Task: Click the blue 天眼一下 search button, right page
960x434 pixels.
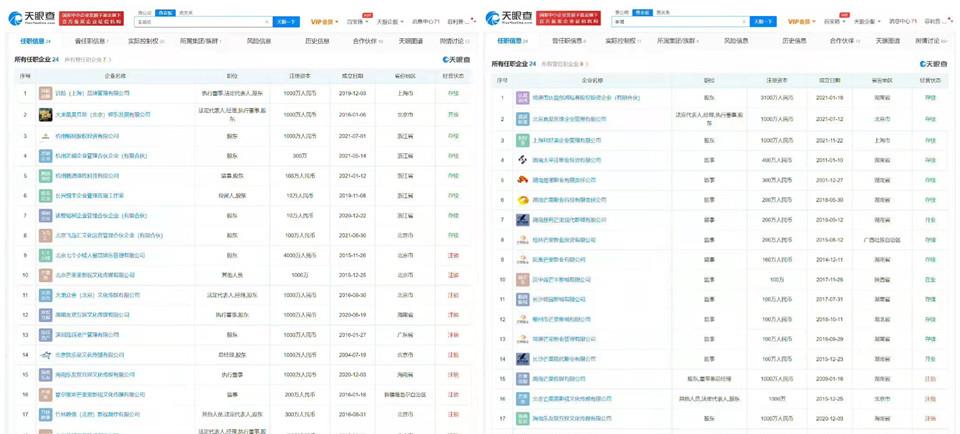Action: click(763, 21)
